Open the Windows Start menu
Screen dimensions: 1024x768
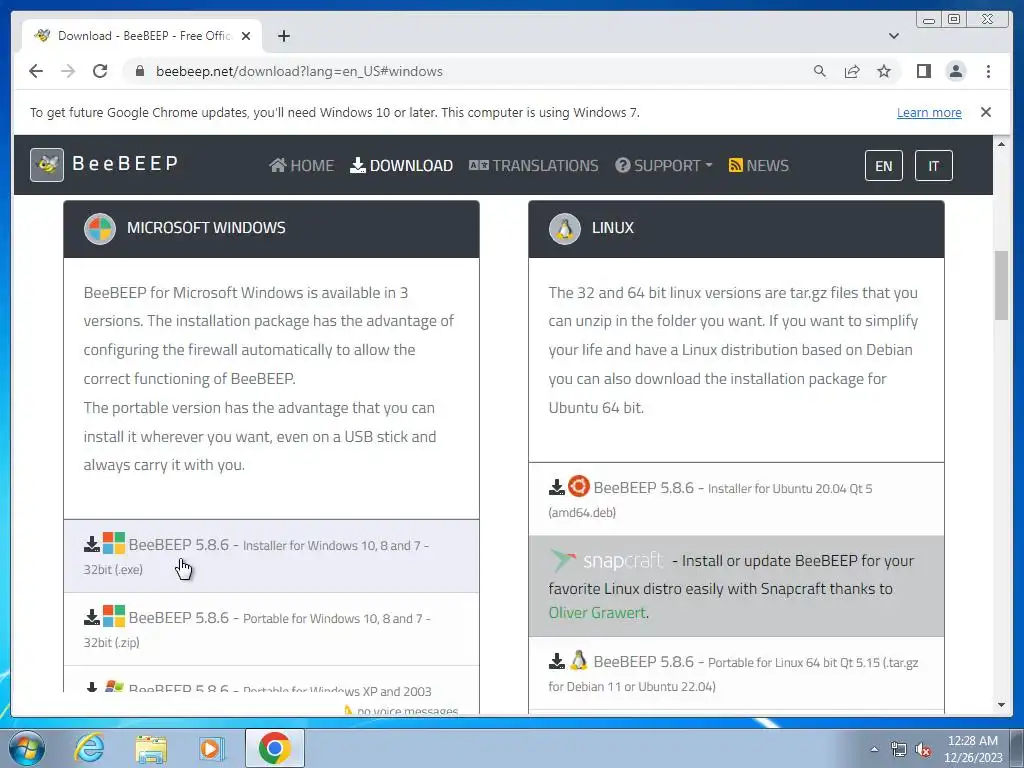[x=26, y=748]
